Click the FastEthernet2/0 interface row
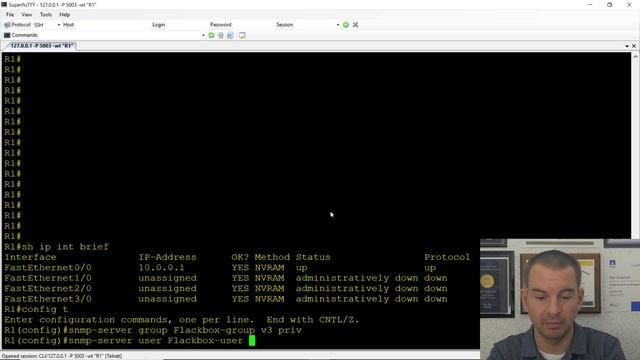Viewport: 640px width, 360px height. [226, 289]
